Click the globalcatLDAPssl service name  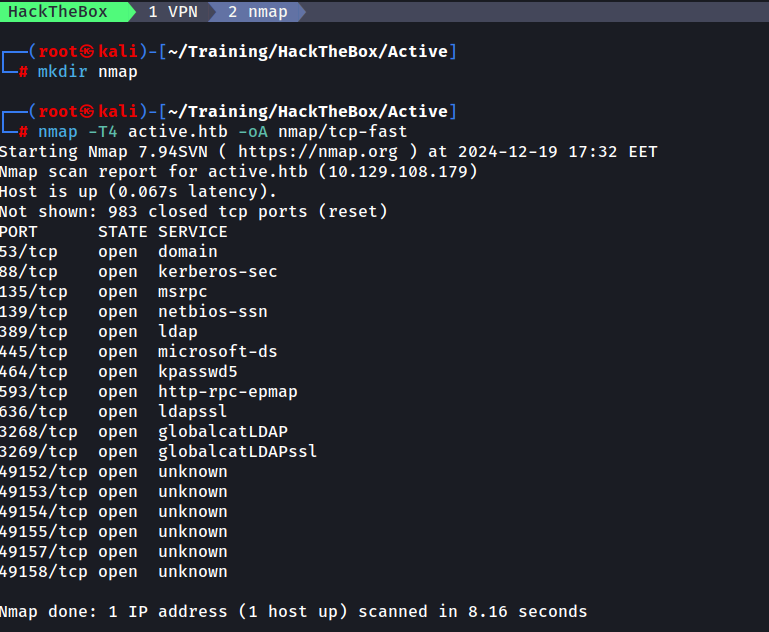pos(237,452)
